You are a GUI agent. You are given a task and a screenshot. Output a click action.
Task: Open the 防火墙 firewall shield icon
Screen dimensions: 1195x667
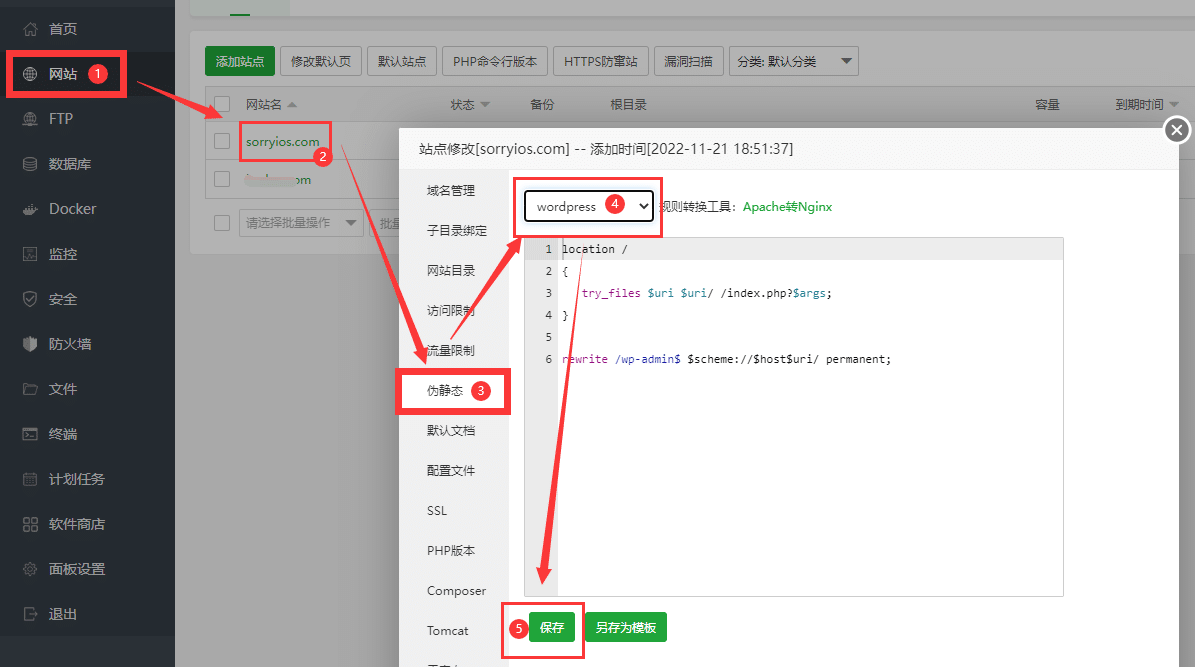[x=30, y=344]
